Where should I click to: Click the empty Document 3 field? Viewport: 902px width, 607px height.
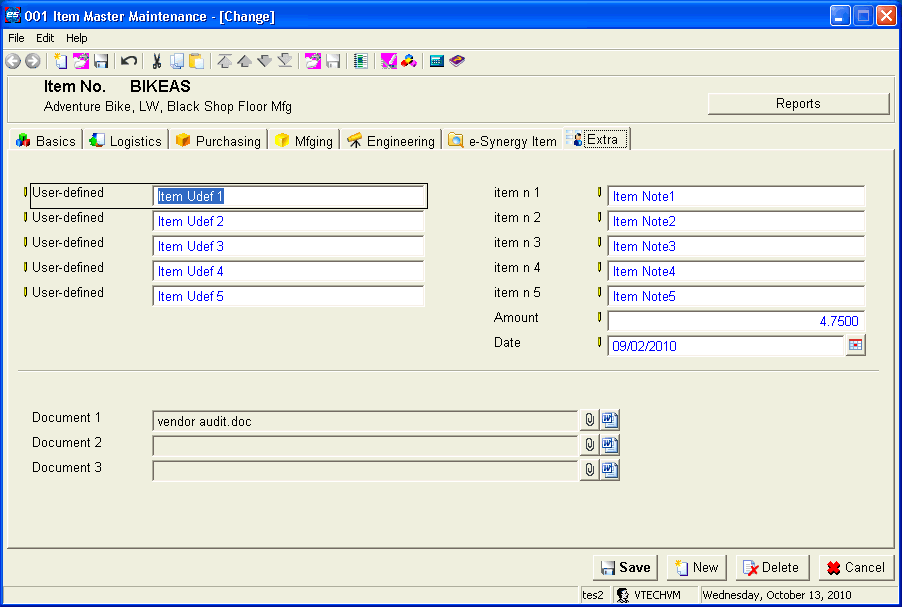click(x=365, y=471)
